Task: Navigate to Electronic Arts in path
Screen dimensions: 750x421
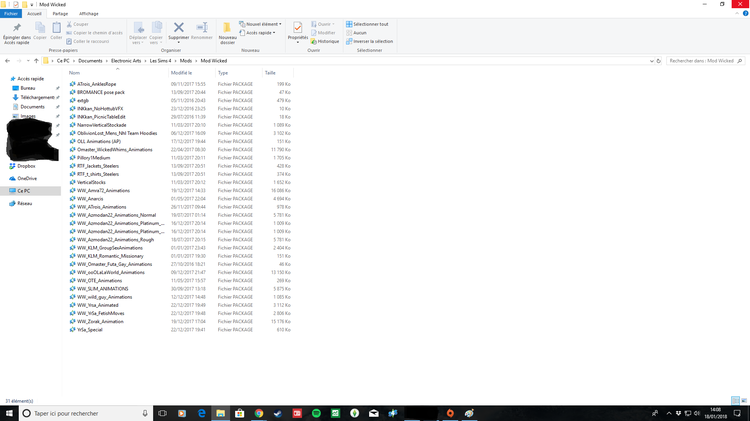Action: 126,61
